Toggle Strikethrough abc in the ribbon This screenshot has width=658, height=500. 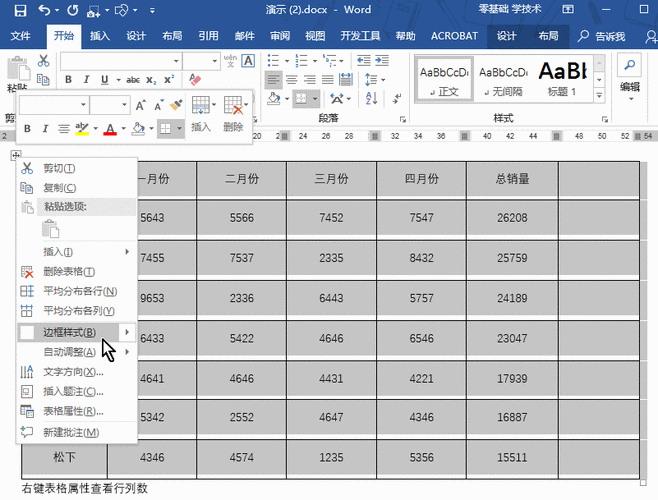point(133,79)
